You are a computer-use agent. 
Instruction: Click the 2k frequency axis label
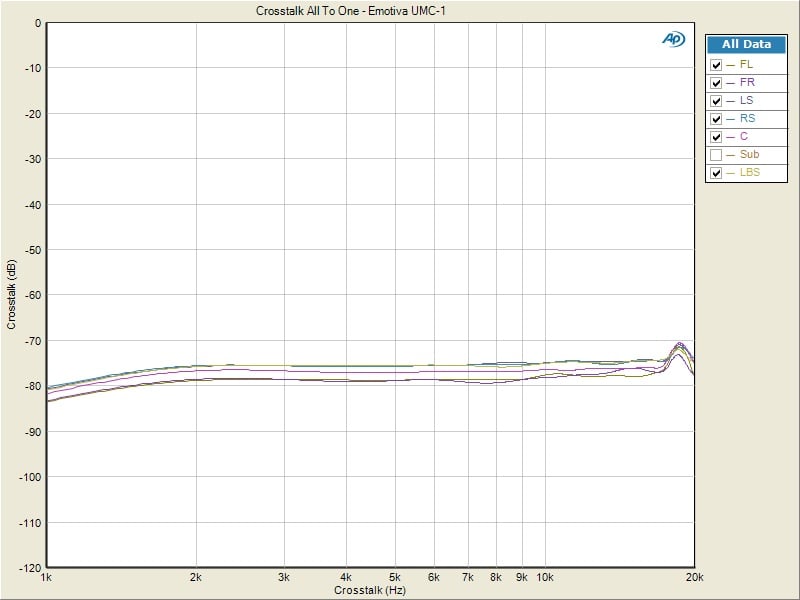(x=196, y=578)
